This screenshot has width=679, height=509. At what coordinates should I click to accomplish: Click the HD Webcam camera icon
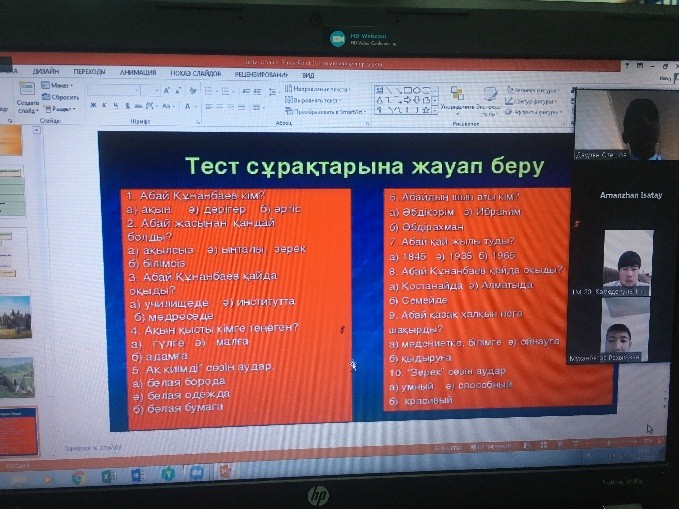click(x=337, y=38)
